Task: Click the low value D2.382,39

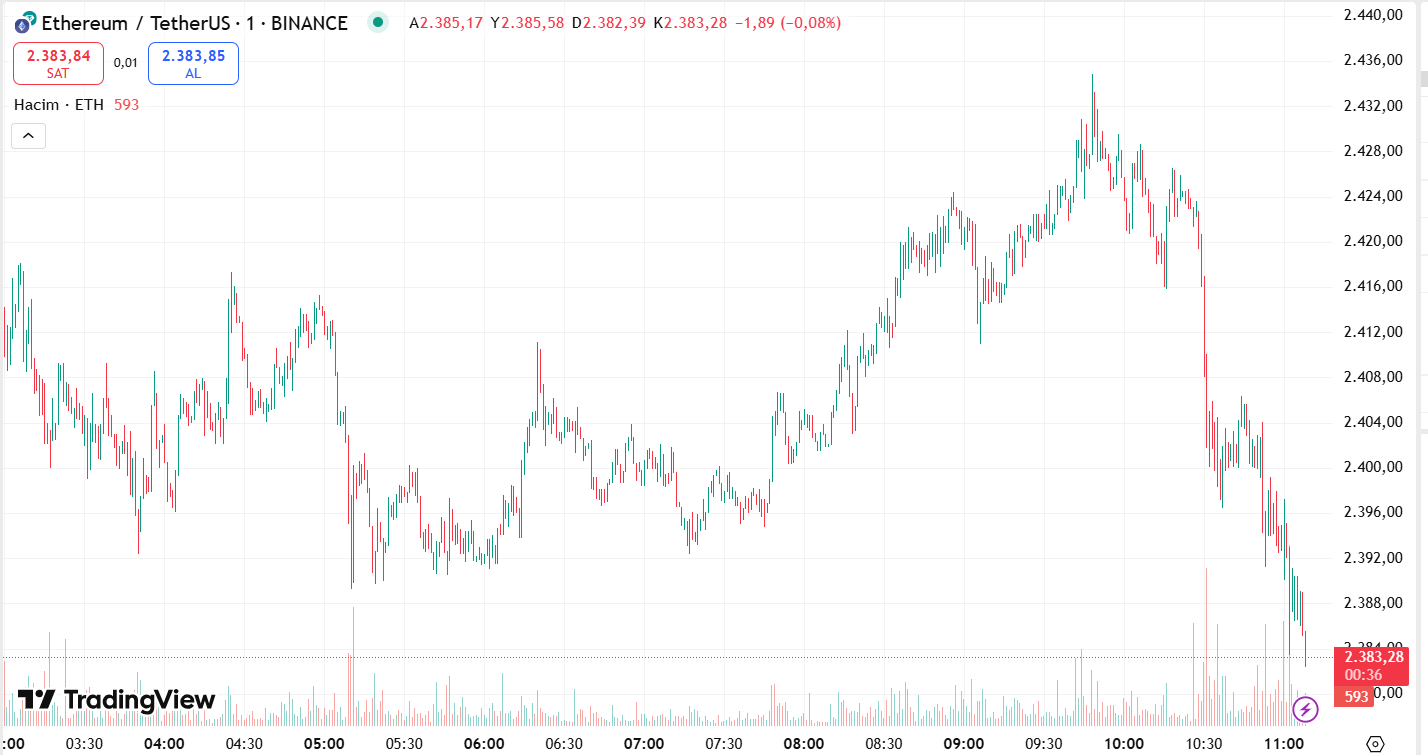Action: [610, 23]
